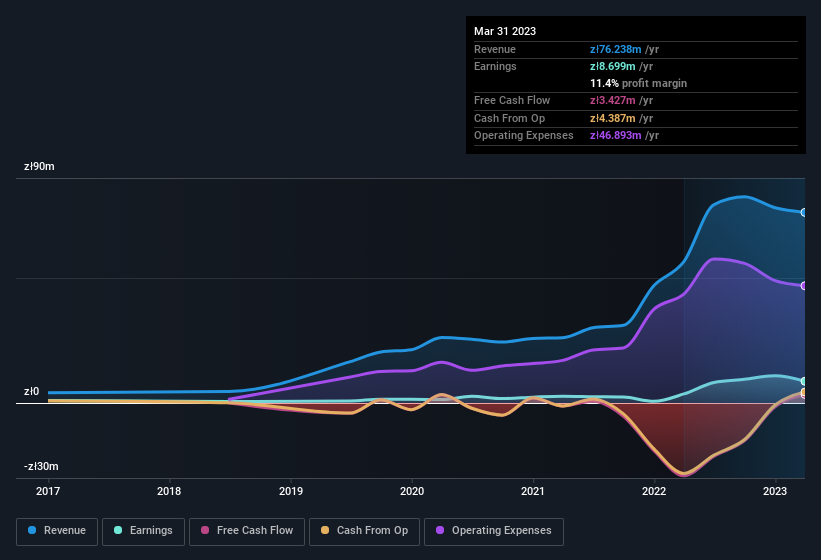Click the zł8.699m earnings value
The width and height of the screenshot is (821, 560).
coord(613,66)
